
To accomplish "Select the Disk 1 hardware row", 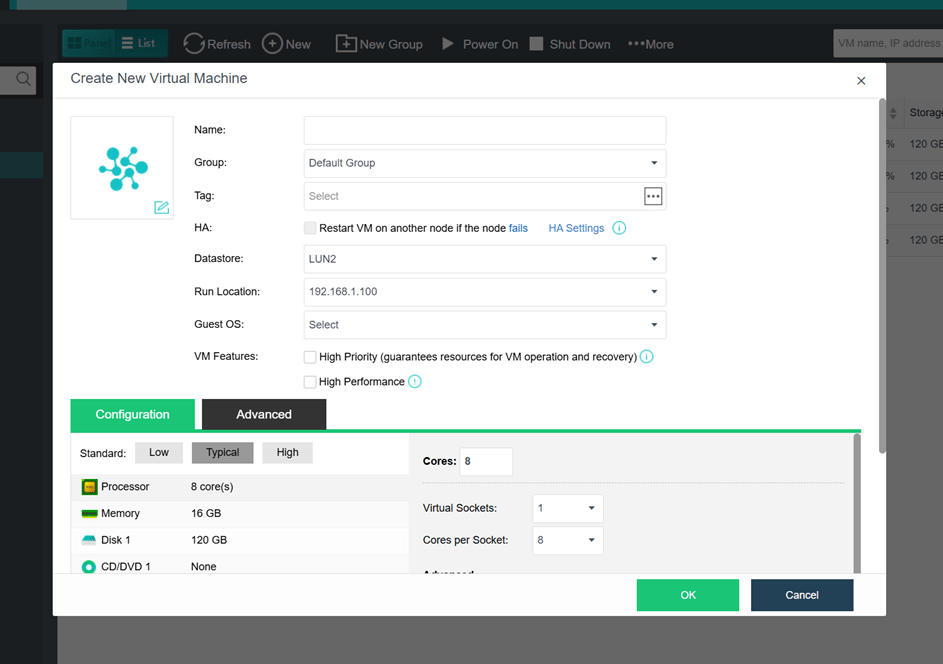I will (240, 540).
